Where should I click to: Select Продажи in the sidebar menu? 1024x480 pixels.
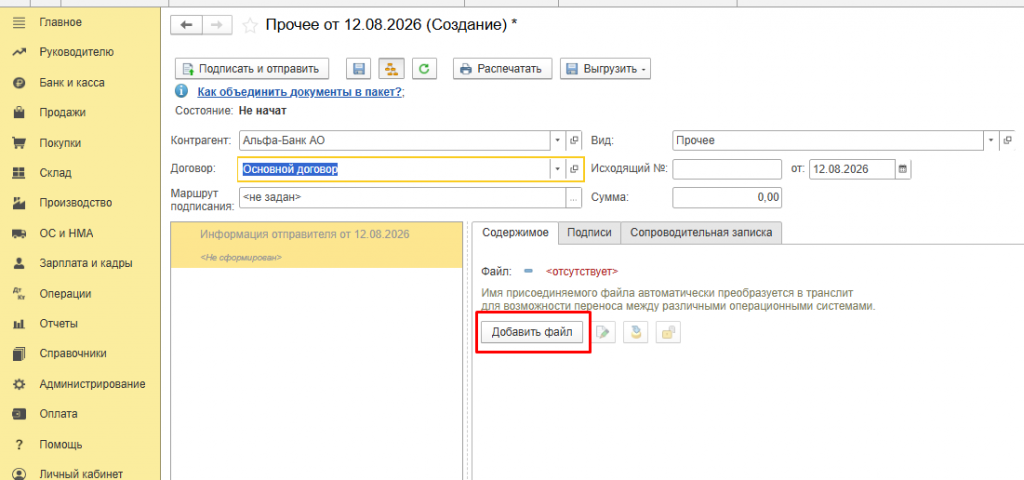63,112
